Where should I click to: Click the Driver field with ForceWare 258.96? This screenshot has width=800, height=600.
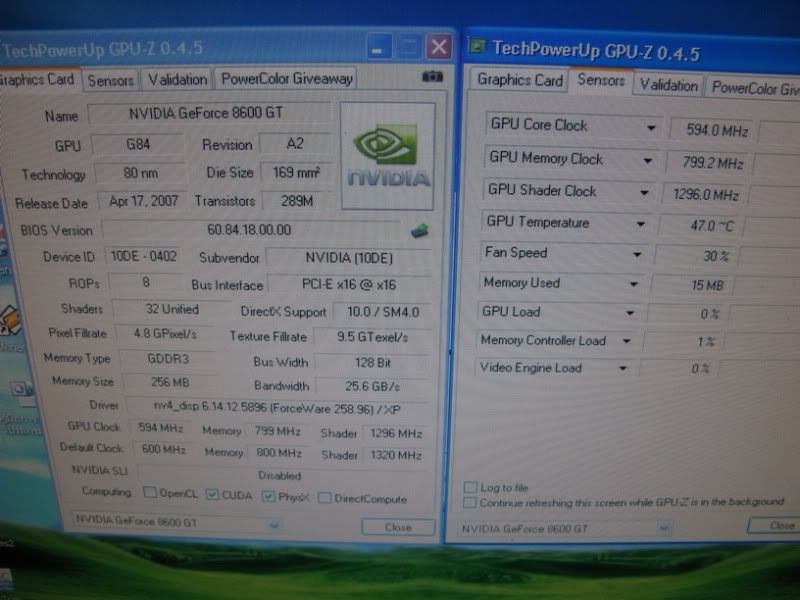click(278, 408)
